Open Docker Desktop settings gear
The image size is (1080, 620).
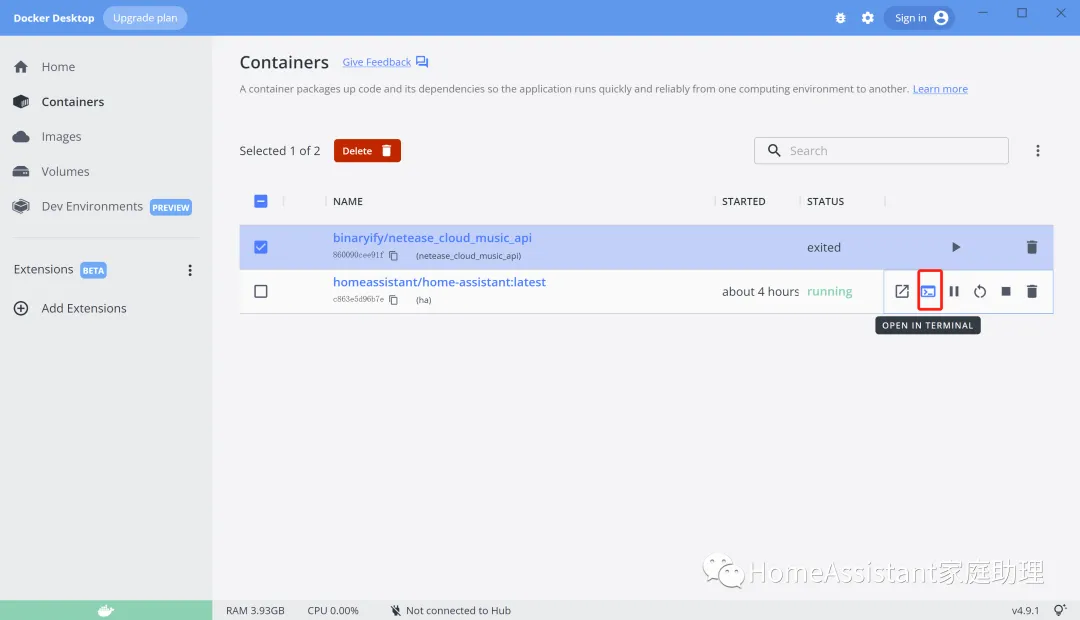pyautogui.click(x=868, y=19)
